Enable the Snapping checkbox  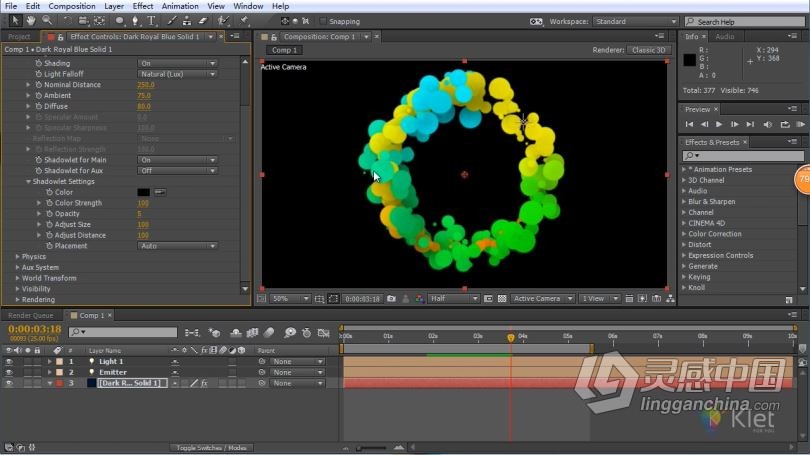click(x=323, y=21)
